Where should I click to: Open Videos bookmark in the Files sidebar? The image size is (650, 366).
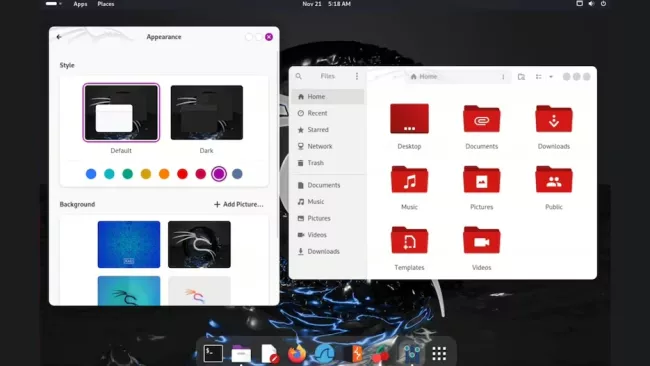tap(327, 235)
